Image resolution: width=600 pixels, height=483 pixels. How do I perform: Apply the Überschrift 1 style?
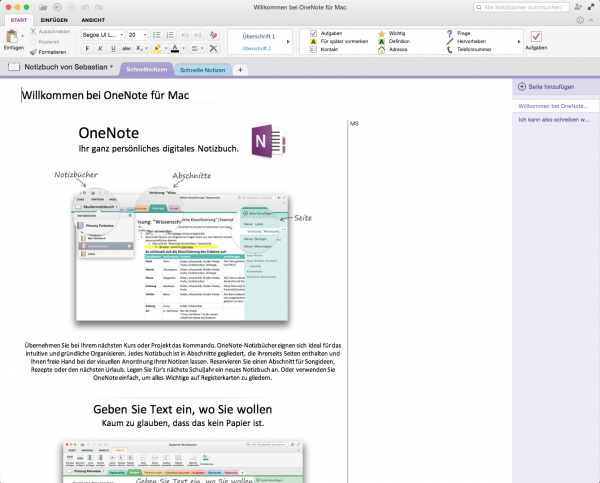pos(259,36)
